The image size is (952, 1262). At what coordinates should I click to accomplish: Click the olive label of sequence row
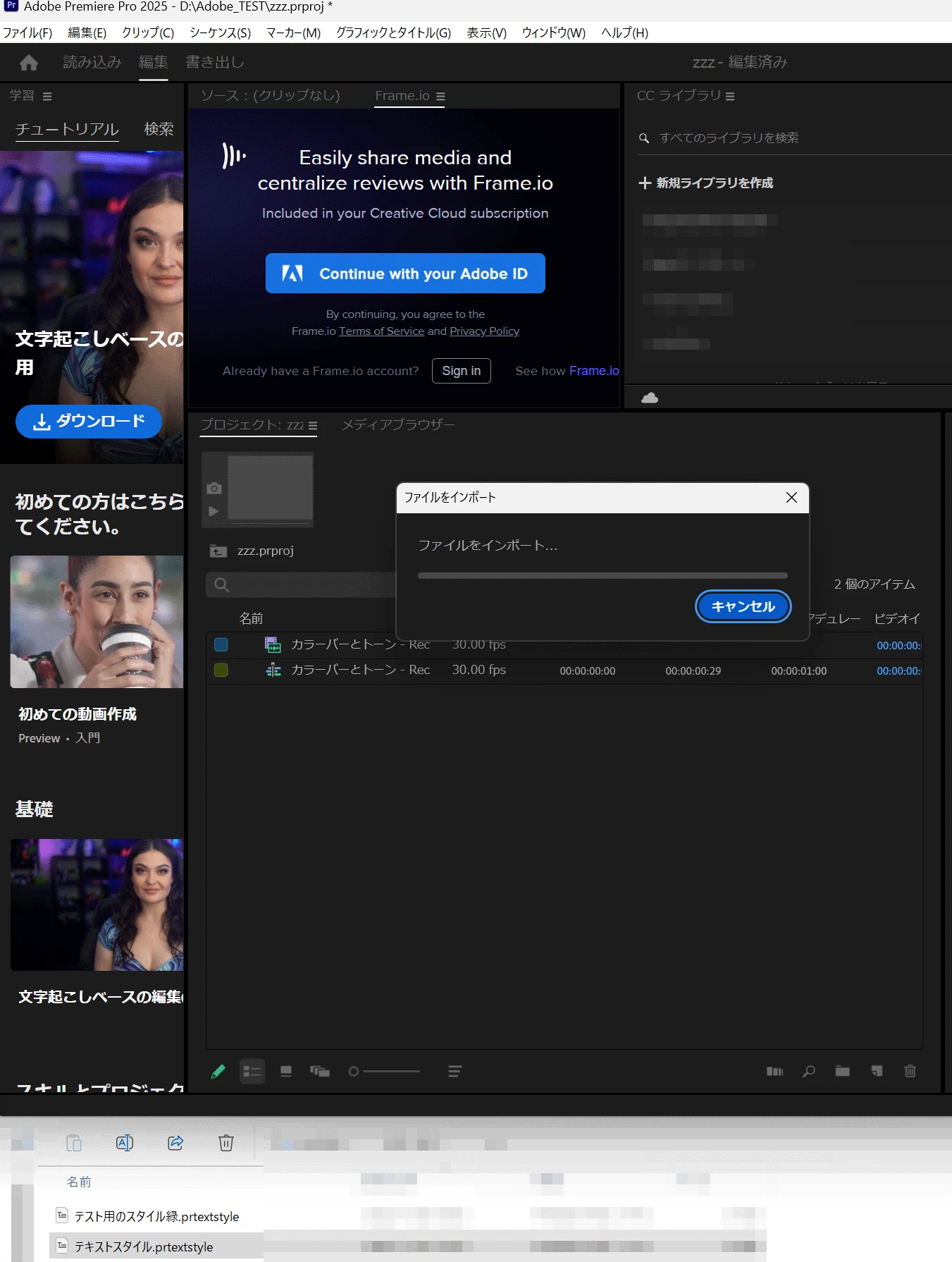pyautogui.click(x=221, y=670)
